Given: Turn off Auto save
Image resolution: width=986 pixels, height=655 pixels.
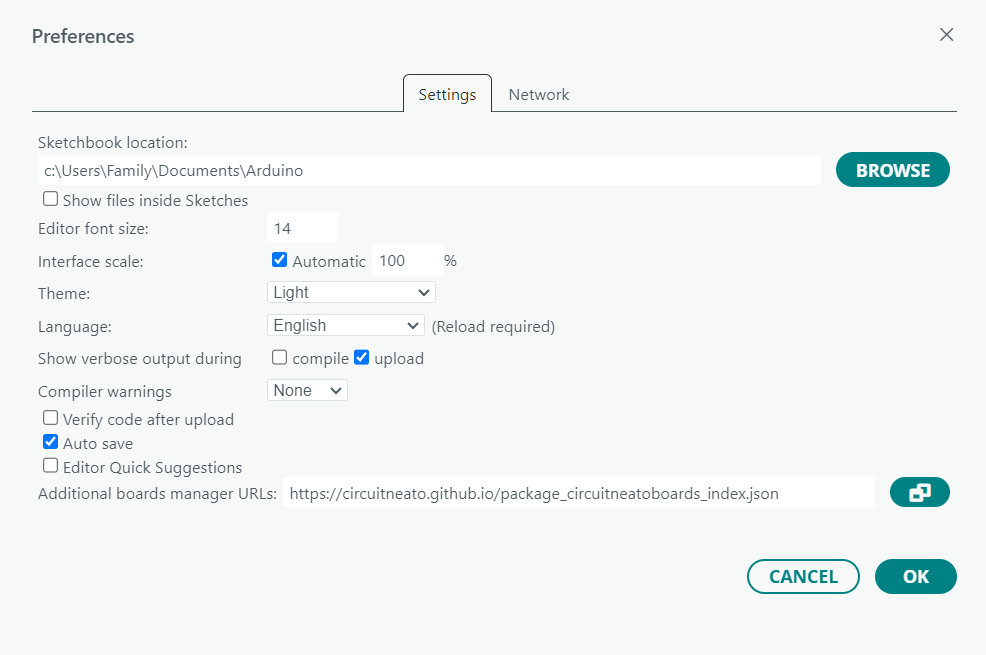Looking at the screenshot, I should click(x=50, y=442).
